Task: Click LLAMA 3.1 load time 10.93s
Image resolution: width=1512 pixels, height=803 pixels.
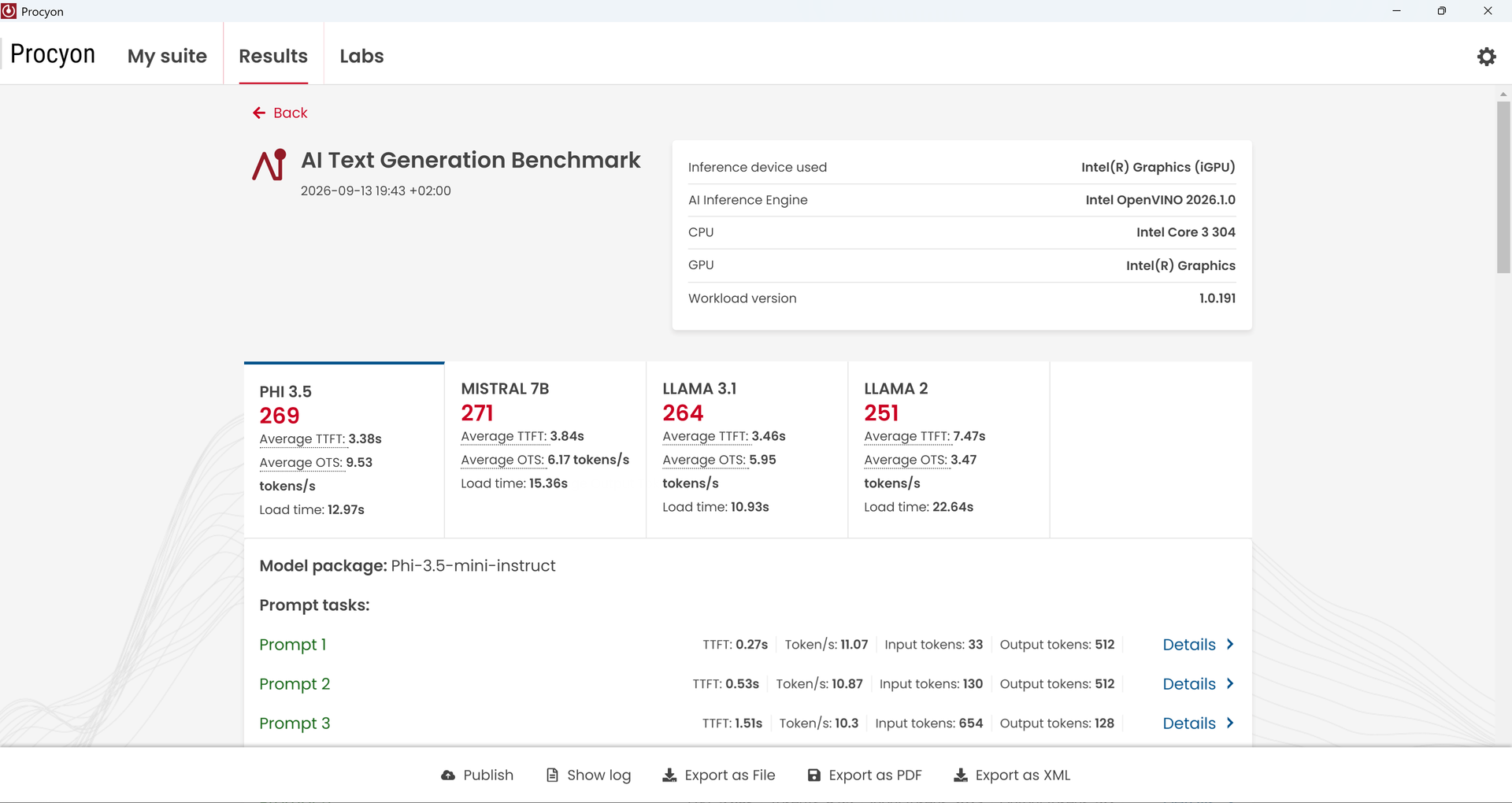Action: [x=750, y=507]
